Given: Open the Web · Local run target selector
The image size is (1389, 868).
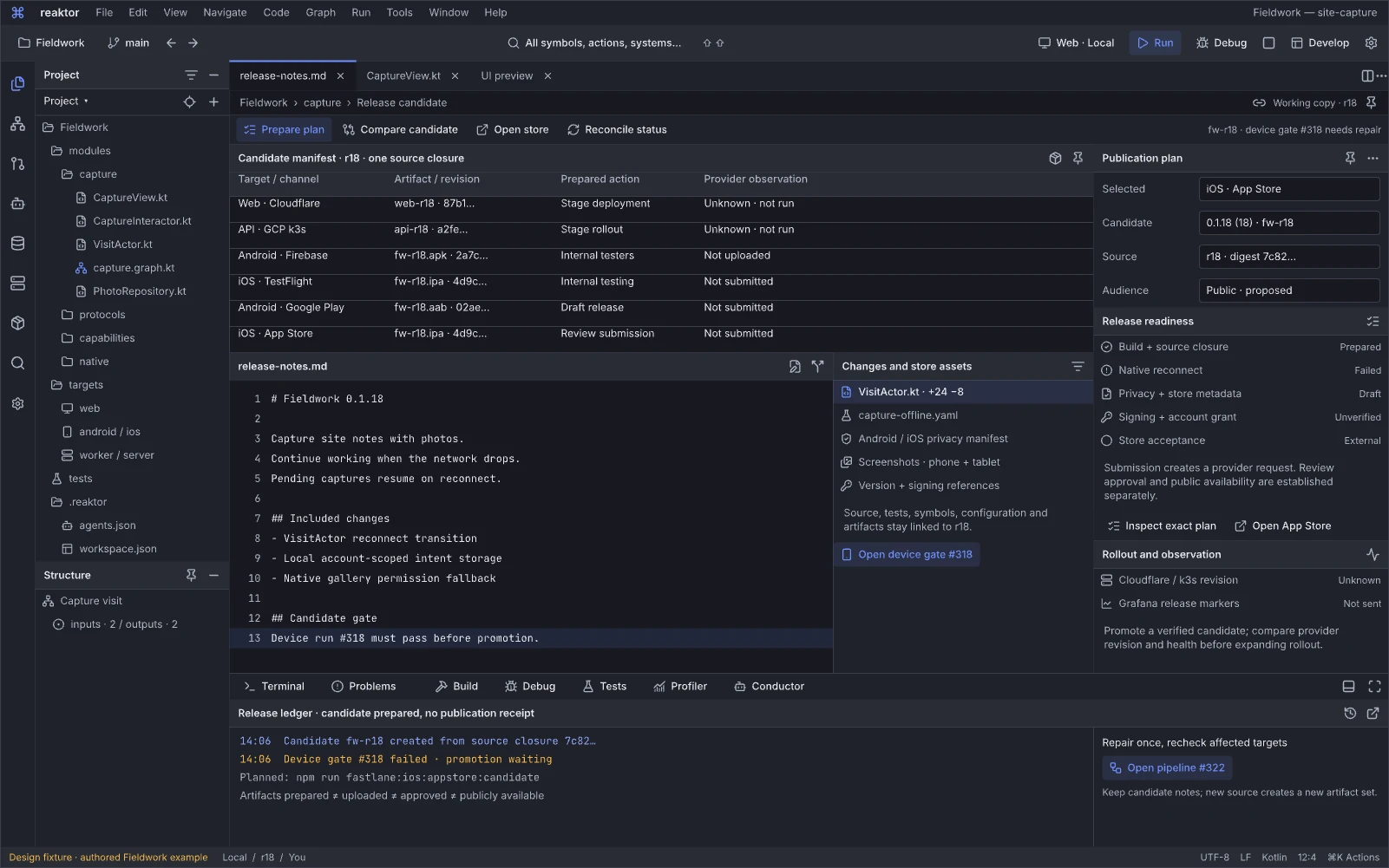Looking at the screenshot, I should pos(1076,42).
